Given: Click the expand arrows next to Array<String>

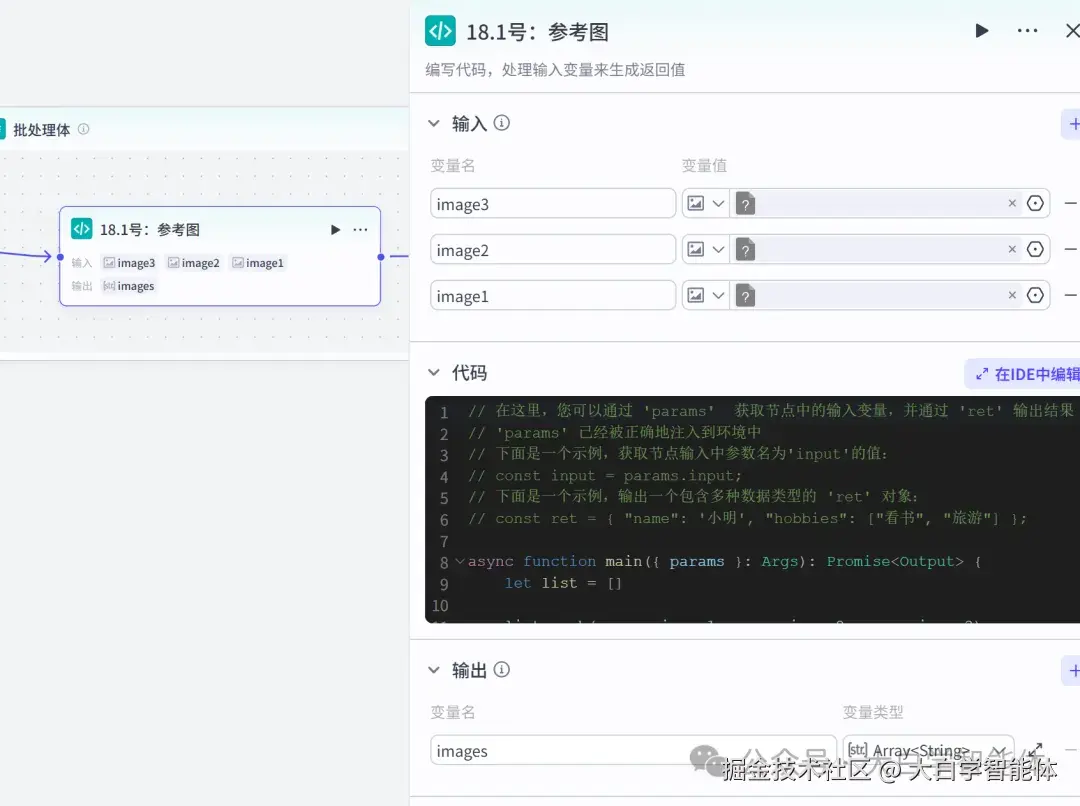Looking at the screenshot, I should pos(1036,748).
